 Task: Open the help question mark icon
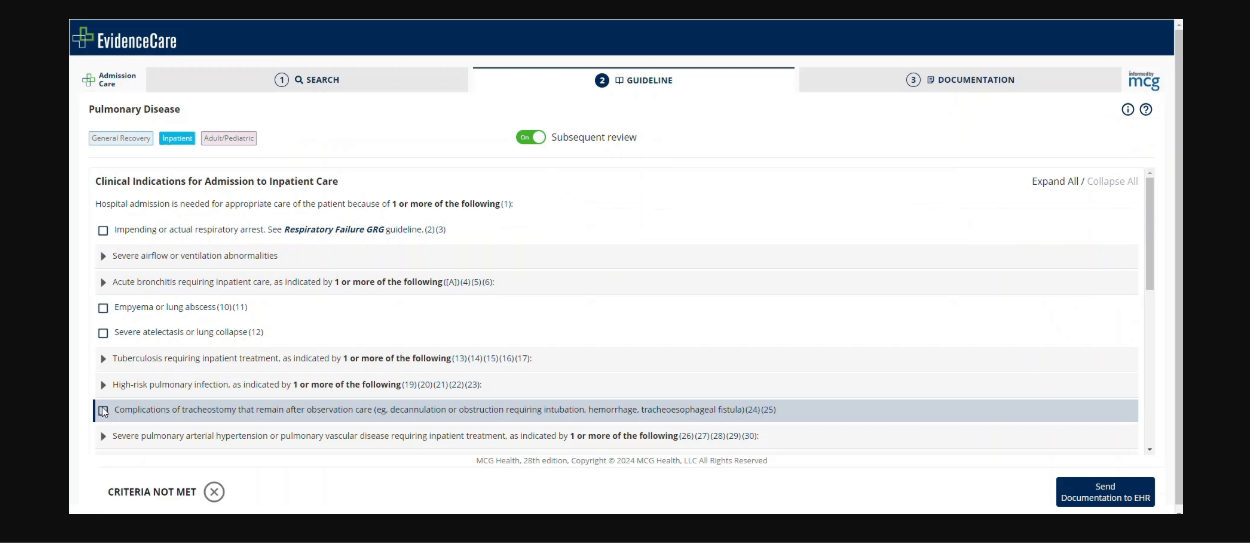pos(1146,110)
